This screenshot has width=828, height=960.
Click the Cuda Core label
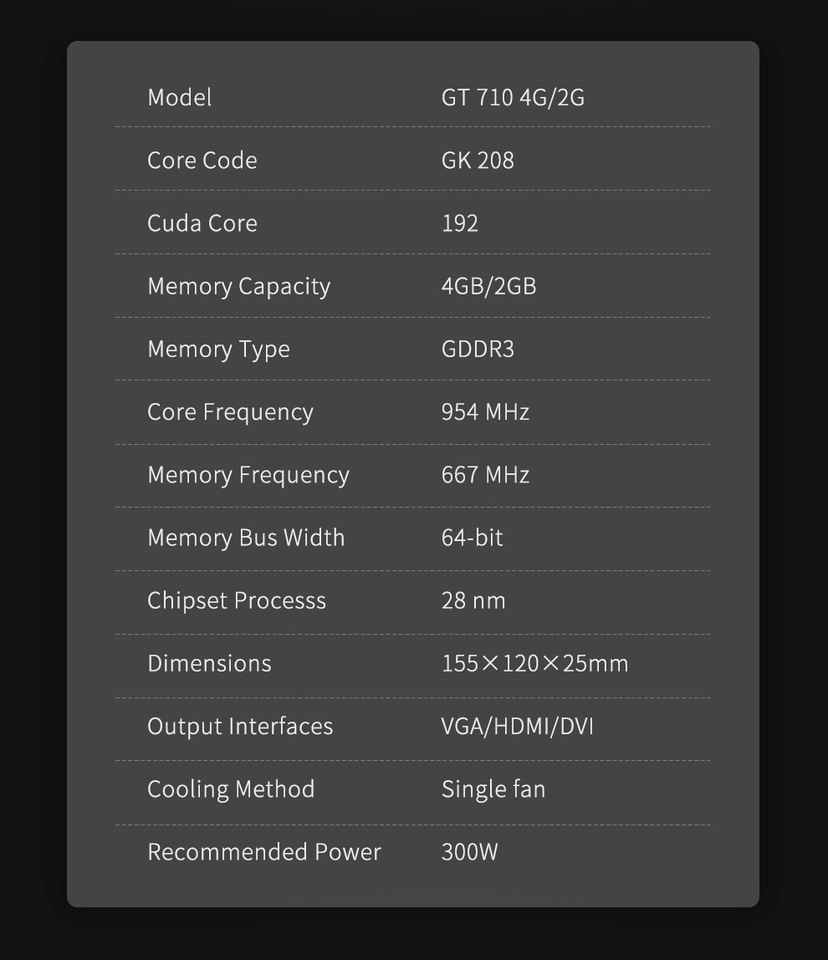pyautogui.click(x=202, y=224)
